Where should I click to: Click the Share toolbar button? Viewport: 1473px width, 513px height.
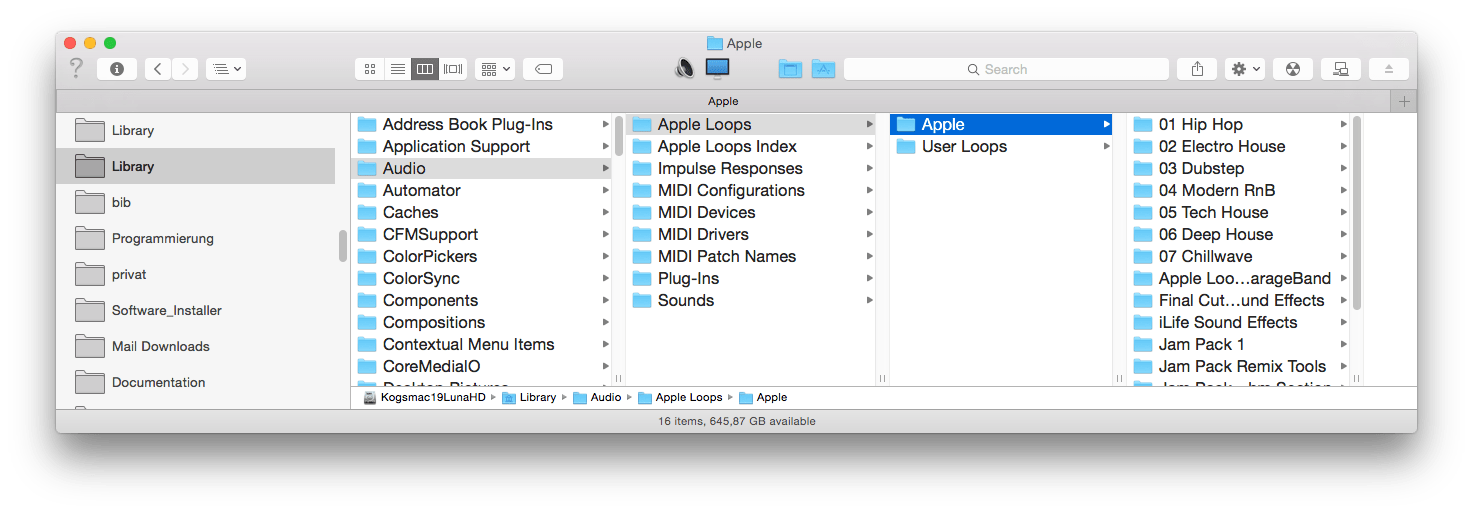point(1197,69)
